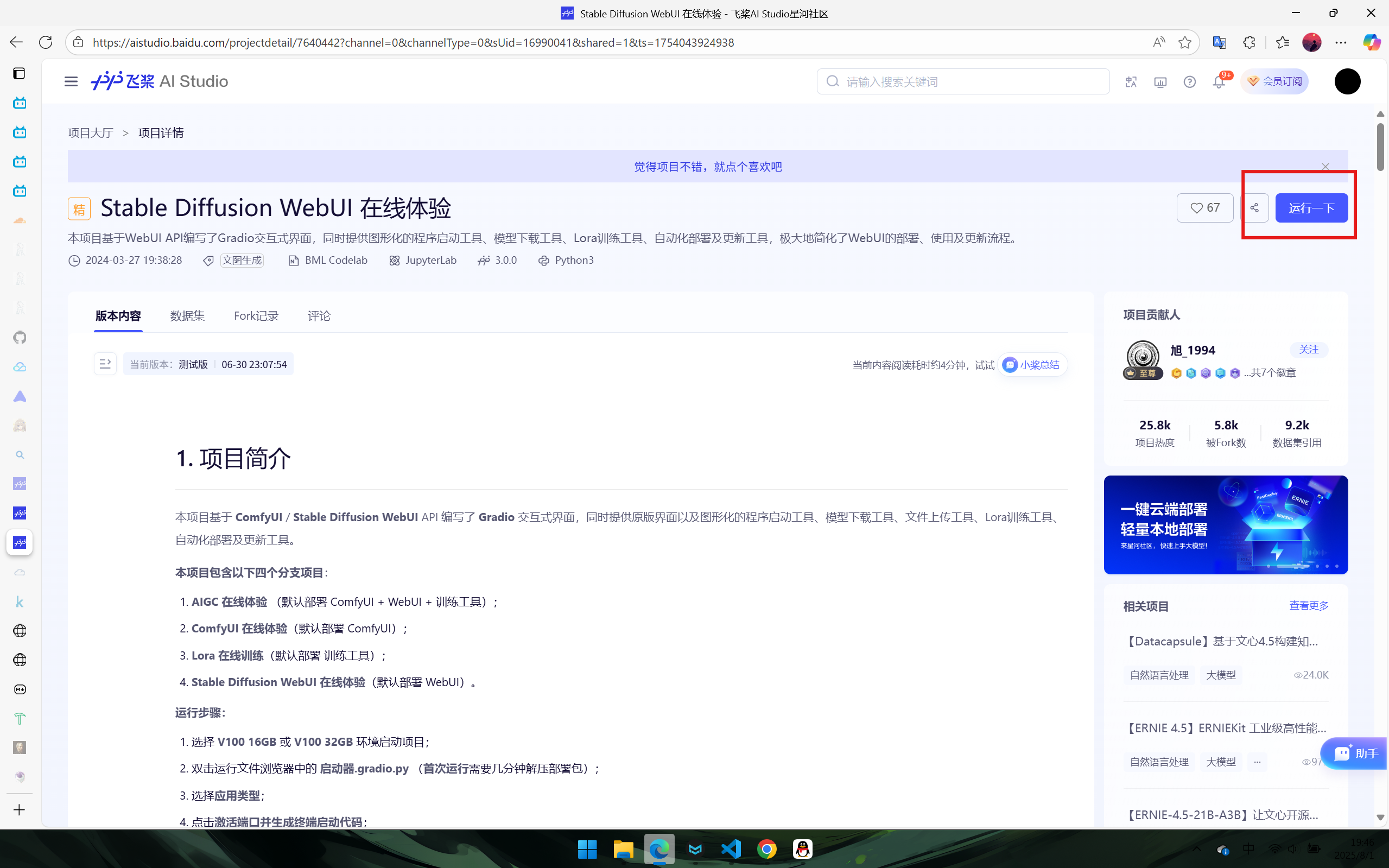Screen dimensions: 1389x868
Task: Open the browser extensions puzzle icon
Action: 1249,42
